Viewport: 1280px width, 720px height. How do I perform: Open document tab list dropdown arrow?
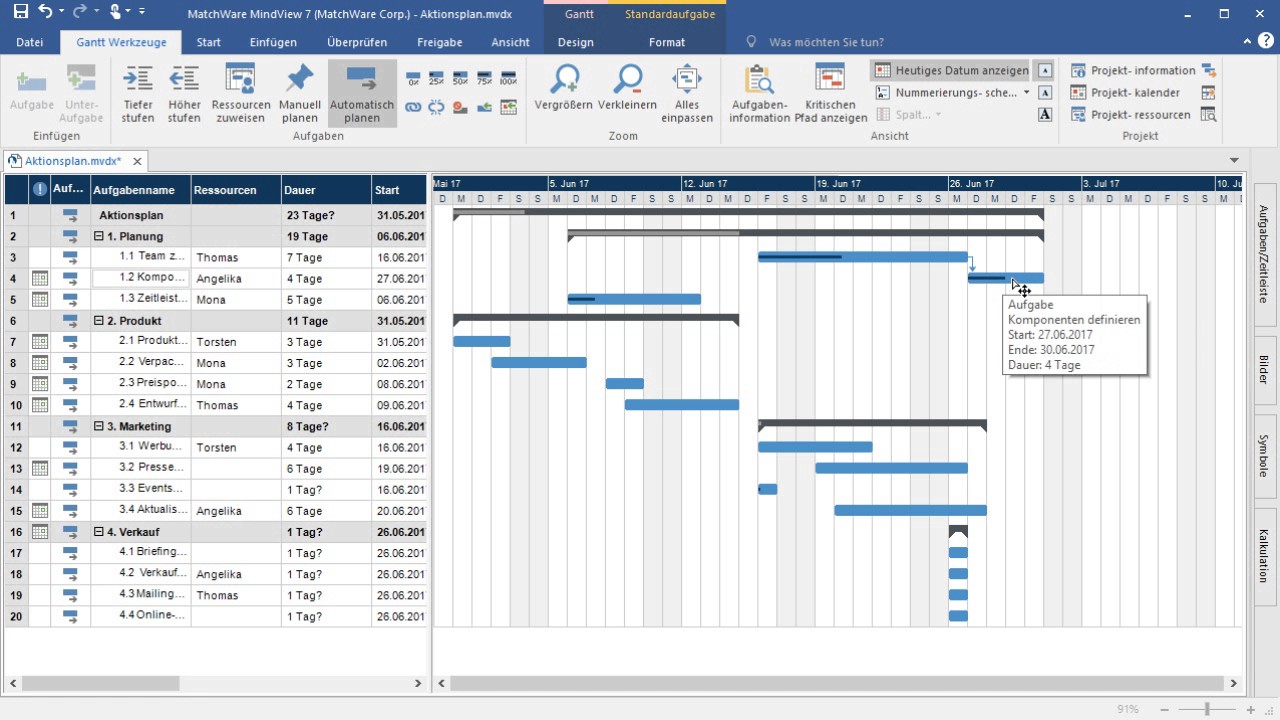1234,161
